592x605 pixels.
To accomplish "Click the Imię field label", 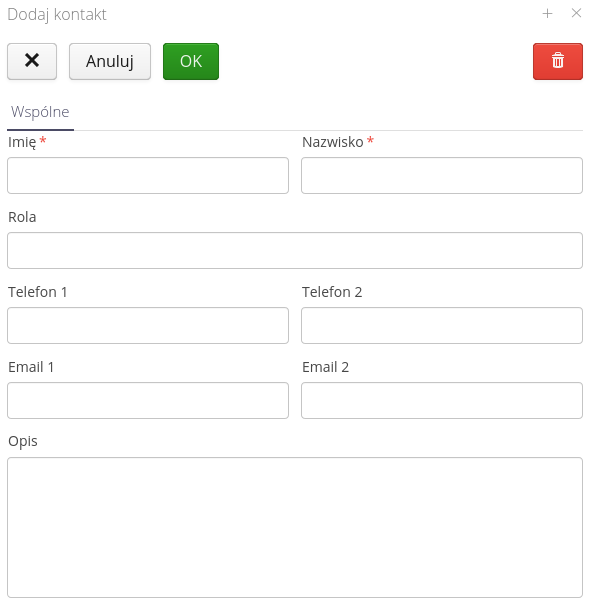I will point(22,142).
